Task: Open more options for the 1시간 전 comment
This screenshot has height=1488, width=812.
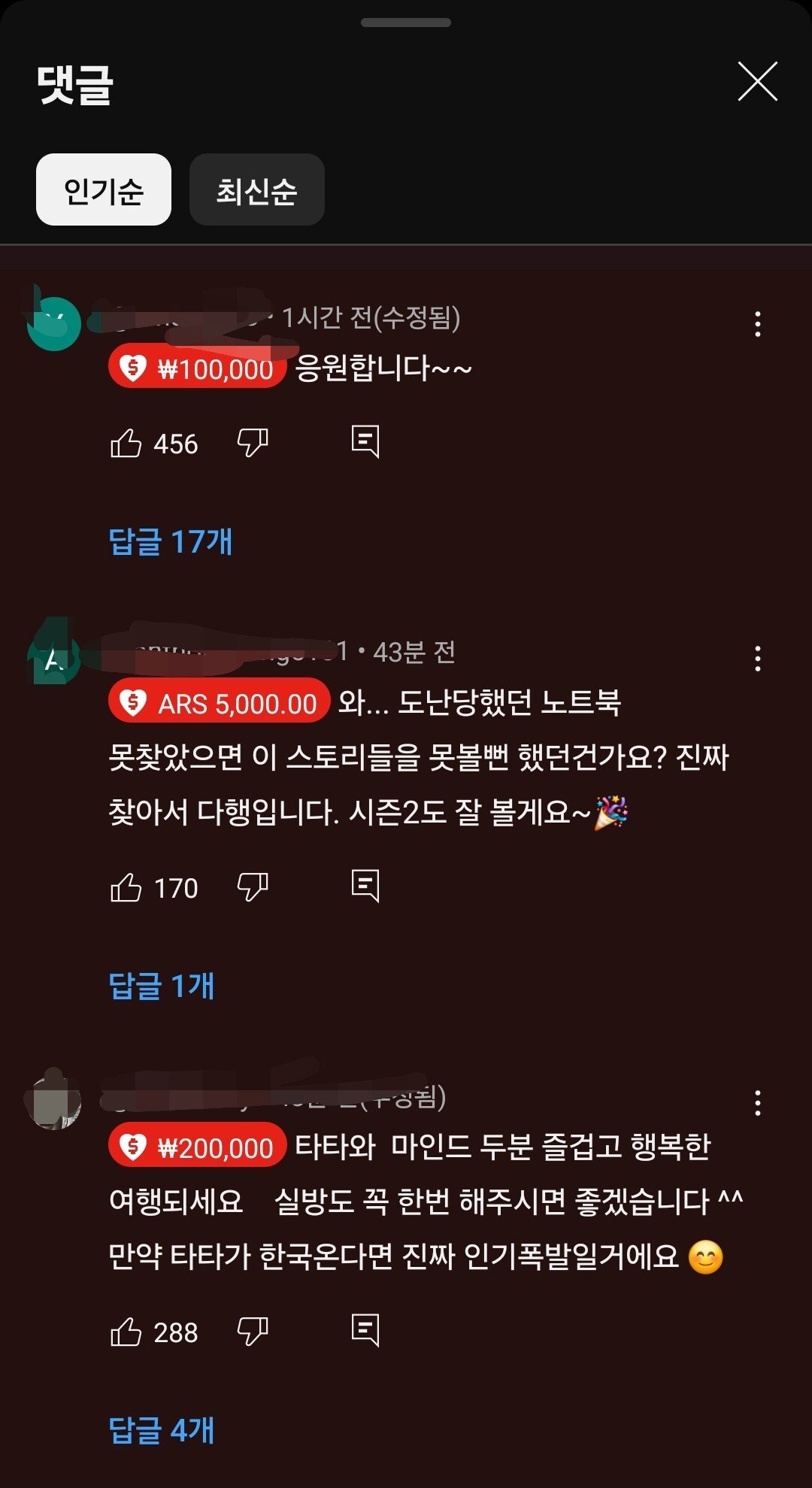Action: click(758, 324)
